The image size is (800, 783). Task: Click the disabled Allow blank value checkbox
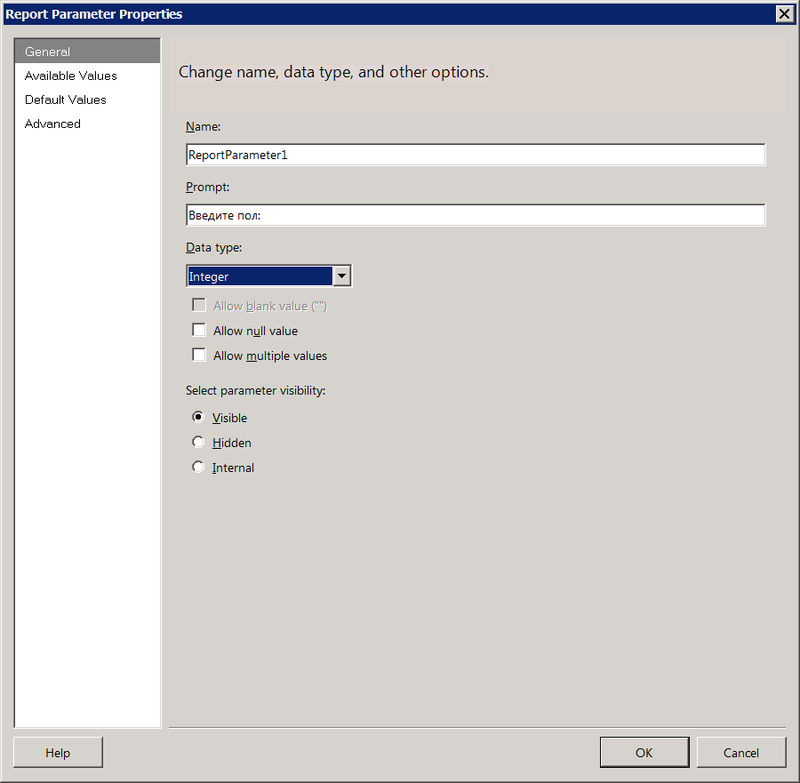coord(199,304)
